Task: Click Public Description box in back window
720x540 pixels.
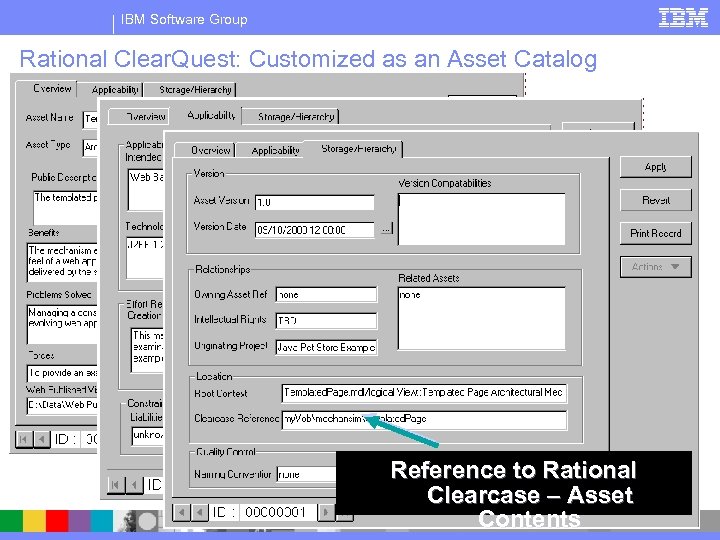Action: click(x=65, y=208)
